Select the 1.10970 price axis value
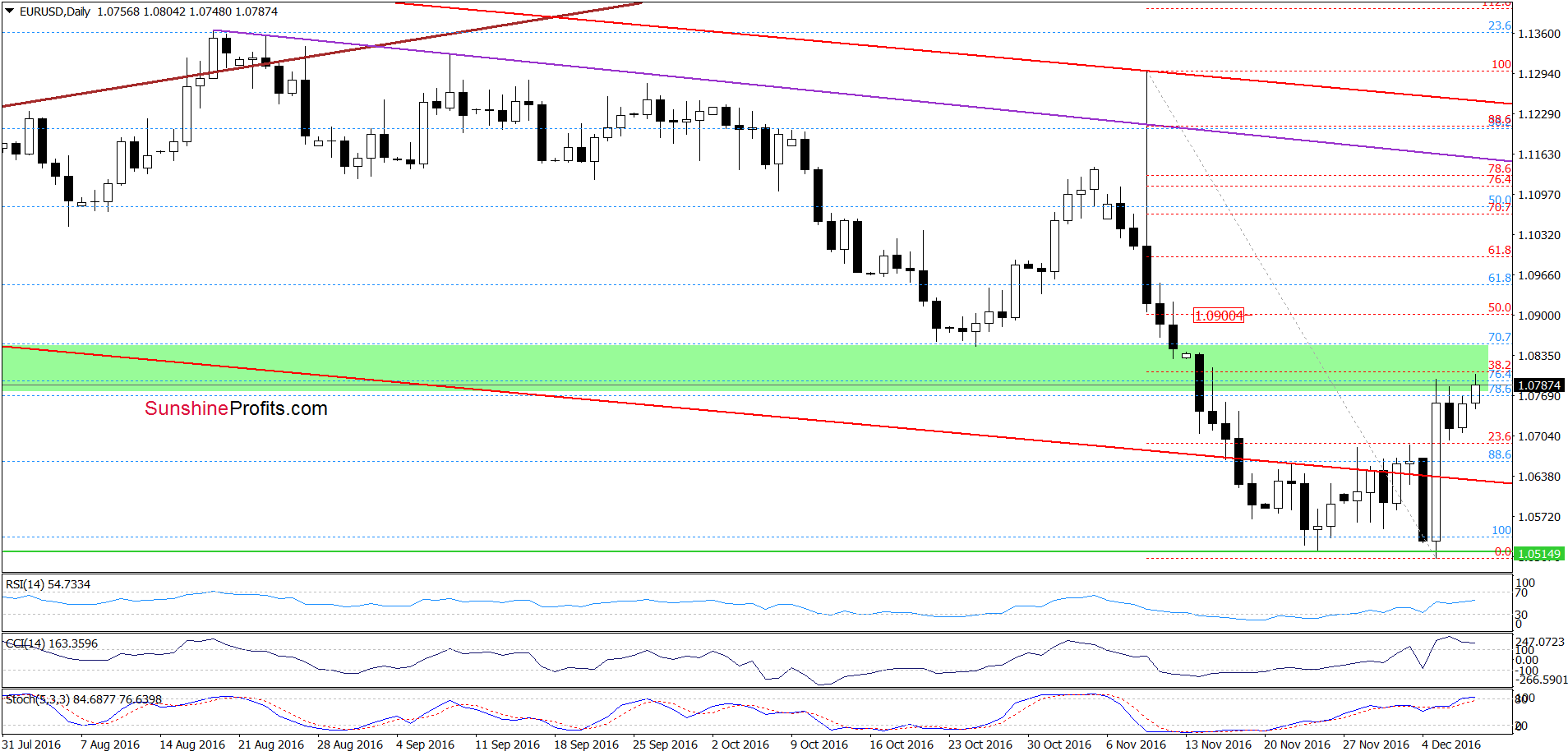Viewport: 1568px width, 756px height. pos(1538,195)
